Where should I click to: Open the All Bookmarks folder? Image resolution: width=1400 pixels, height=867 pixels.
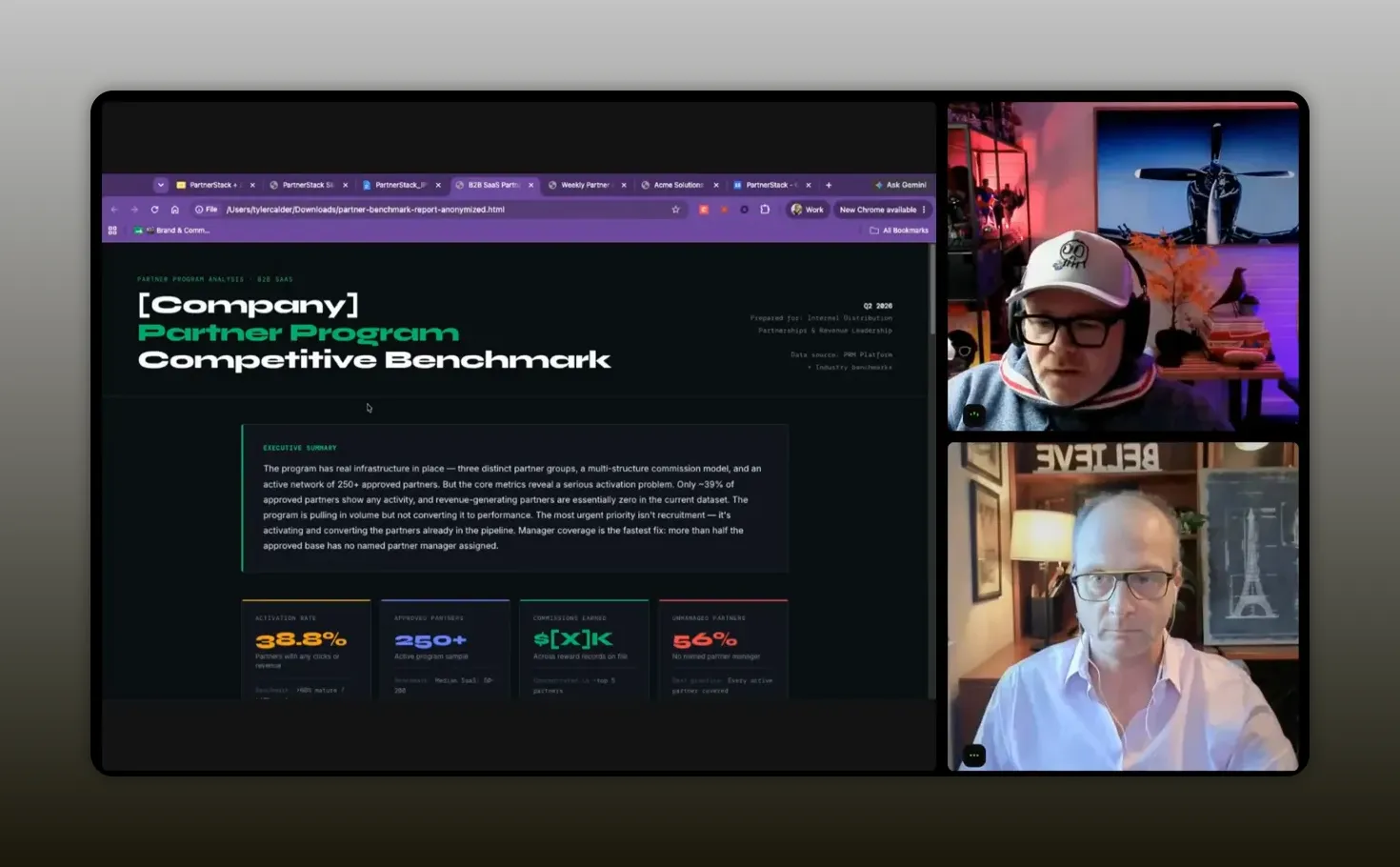[899, 231]
